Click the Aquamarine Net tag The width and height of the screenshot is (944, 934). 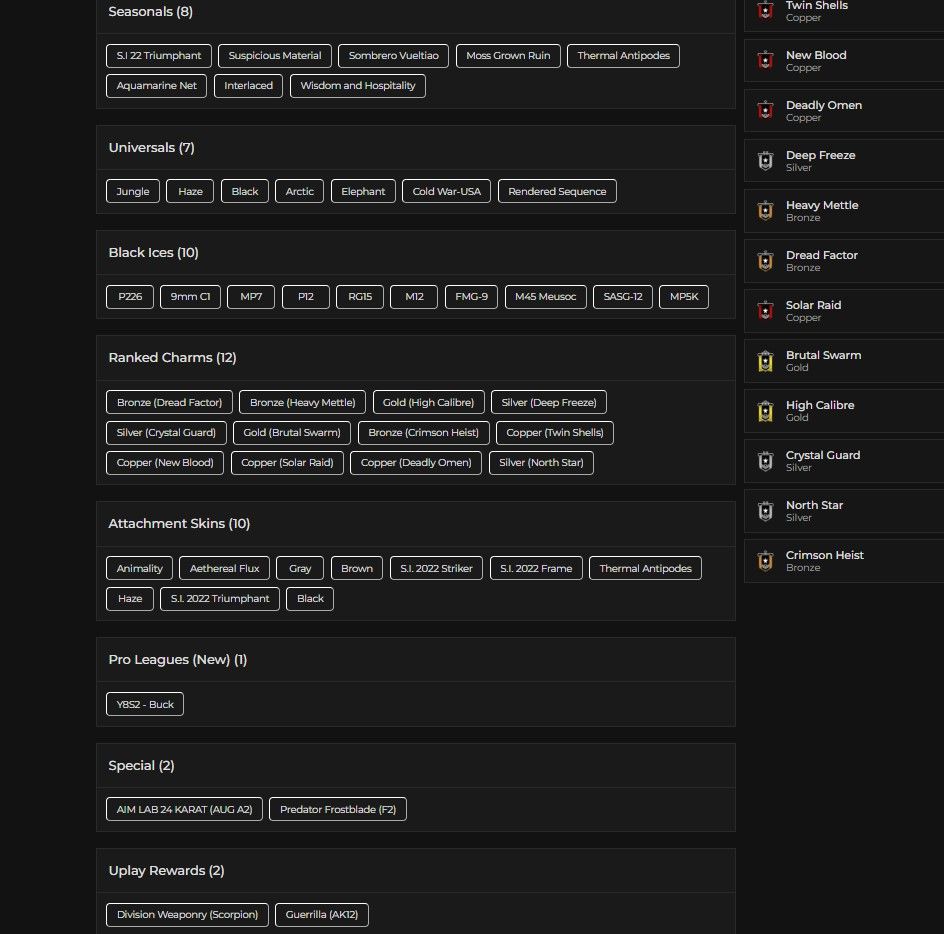tap(157, 86)
